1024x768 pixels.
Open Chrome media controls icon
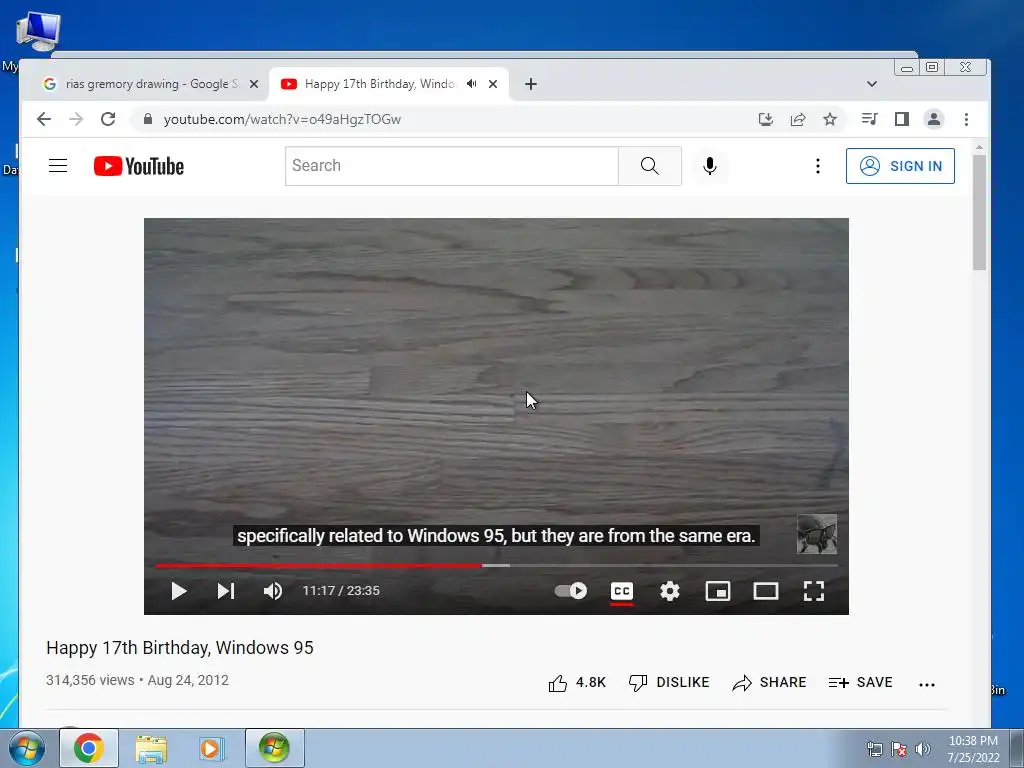(x=869, y=119)
